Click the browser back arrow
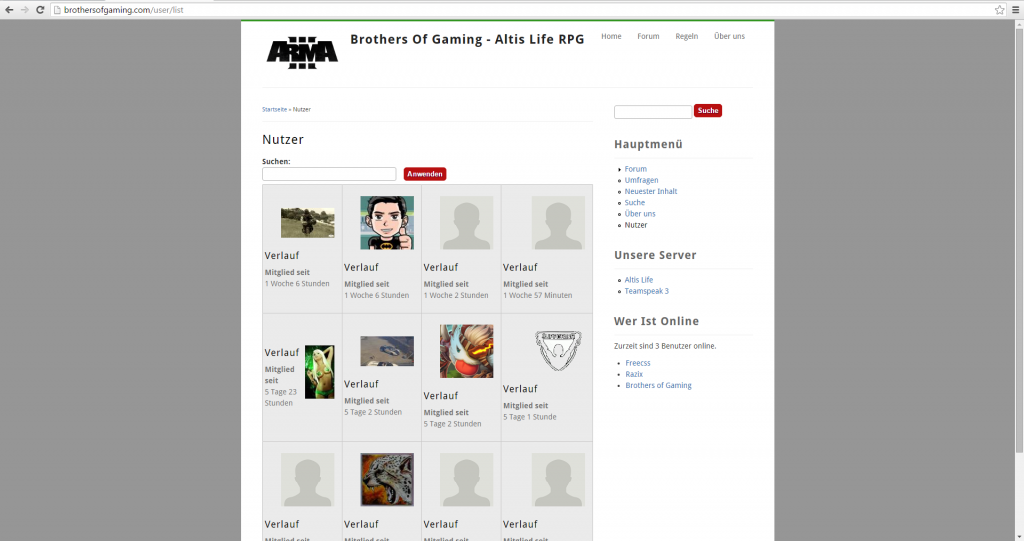The width and height of the screenshot is (1024, 541). point(9,9)
